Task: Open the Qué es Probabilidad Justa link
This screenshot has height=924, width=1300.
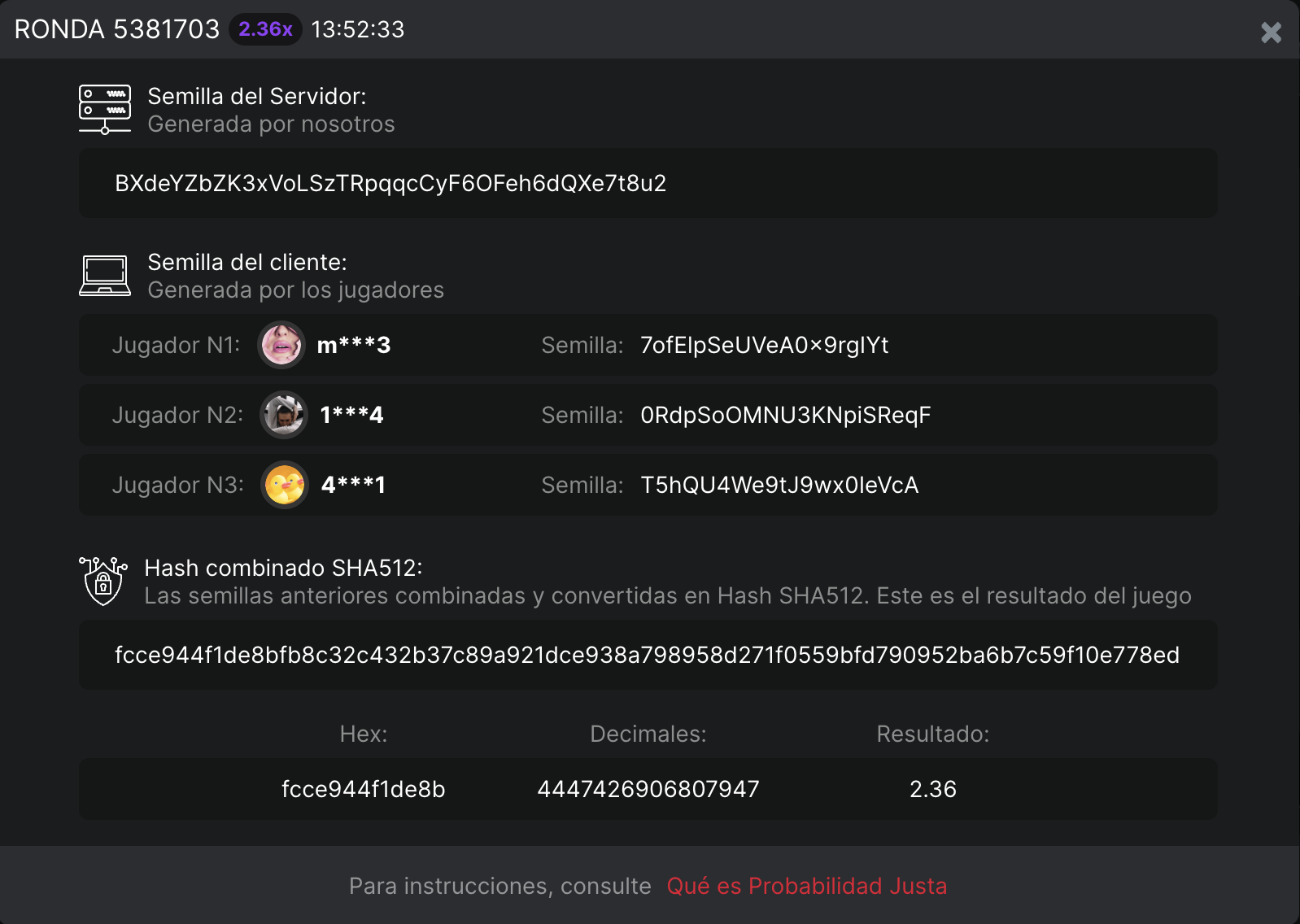Action: click(807, 886)
